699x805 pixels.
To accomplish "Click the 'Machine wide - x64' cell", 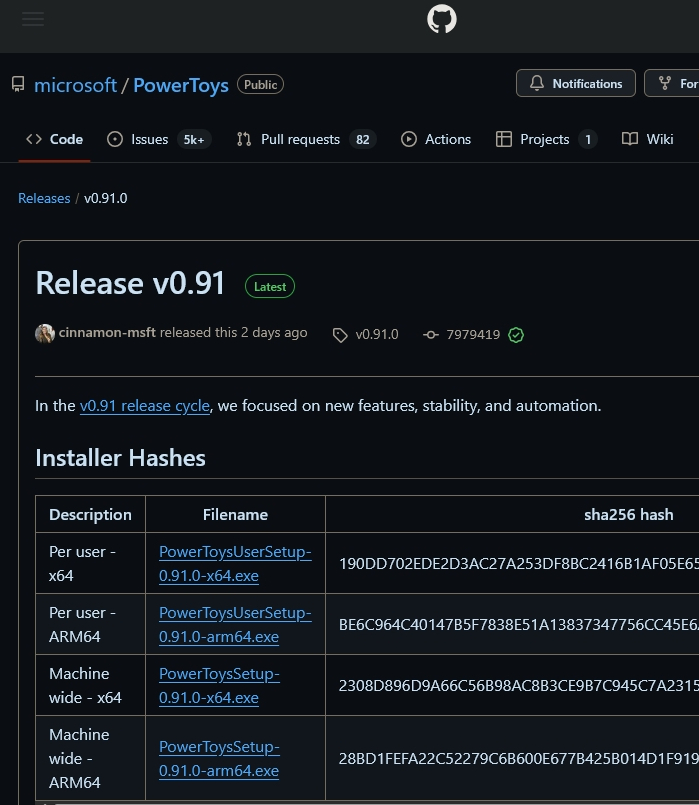I will tap(90, 685).
